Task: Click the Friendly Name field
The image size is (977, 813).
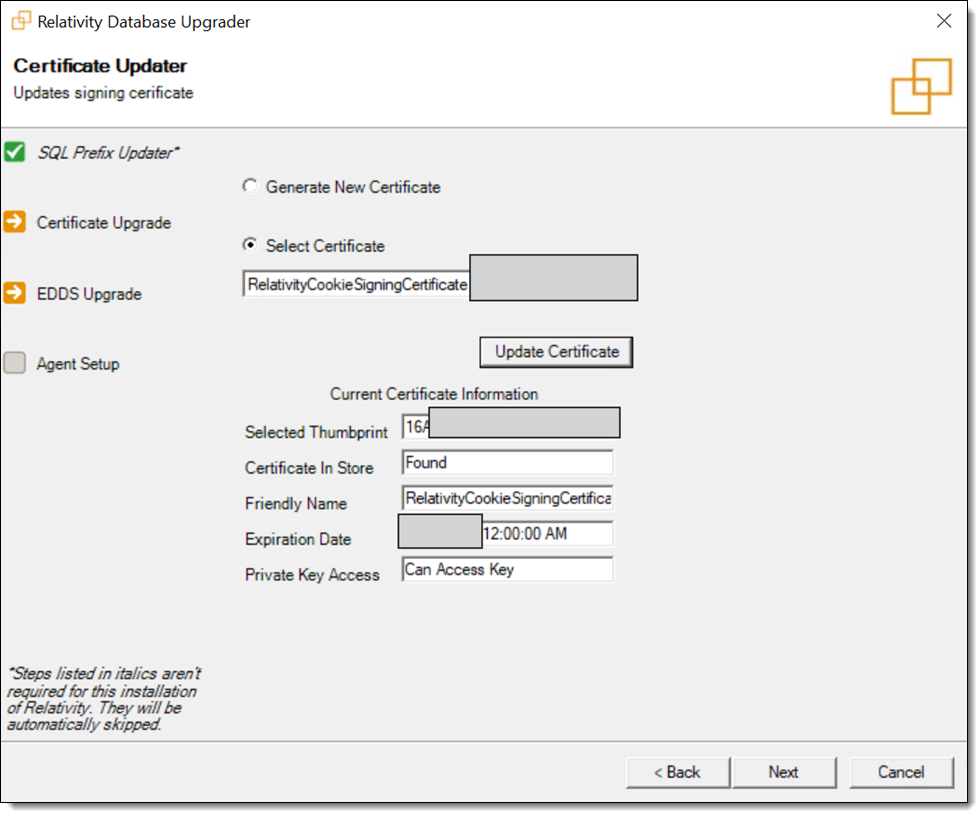Action: 507,498
